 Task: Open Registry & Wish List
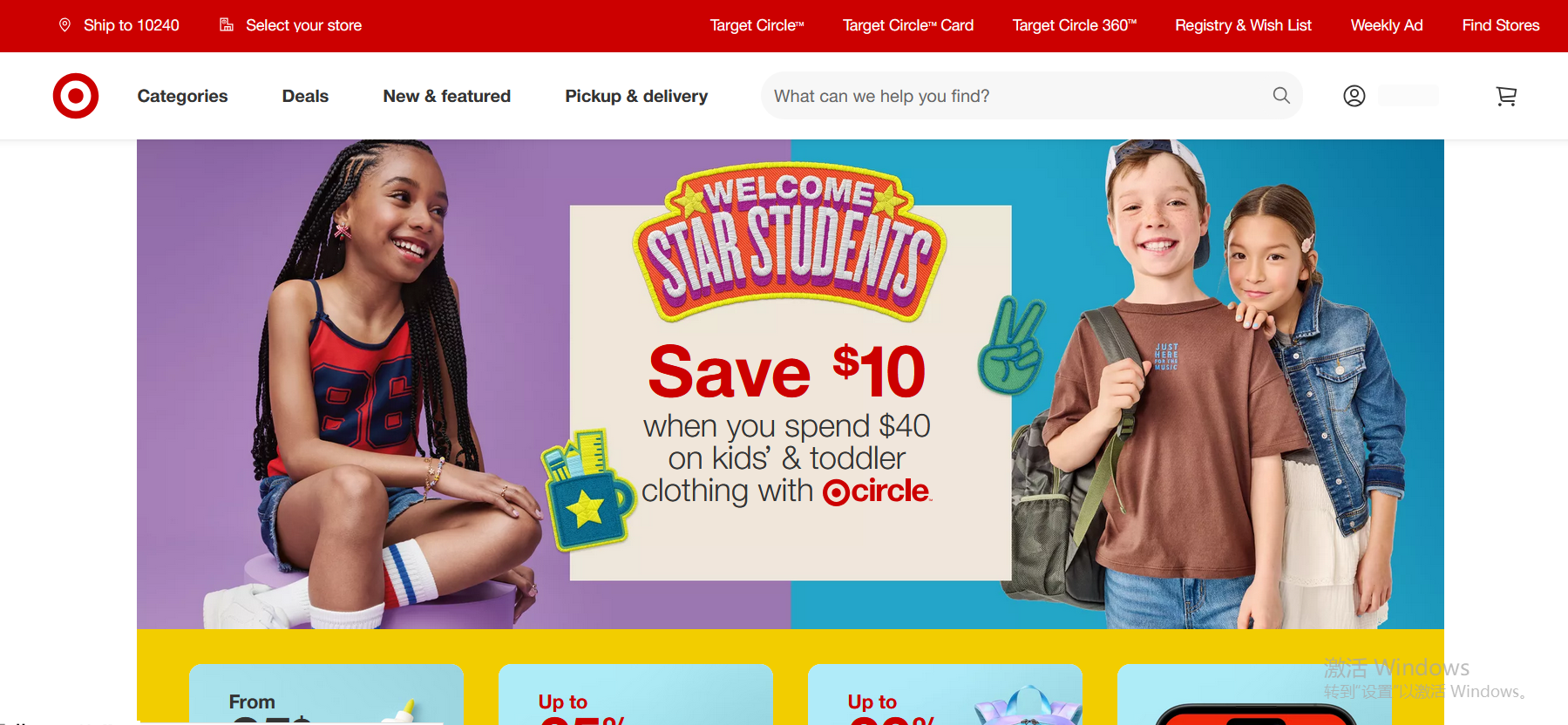[1243, 25]
